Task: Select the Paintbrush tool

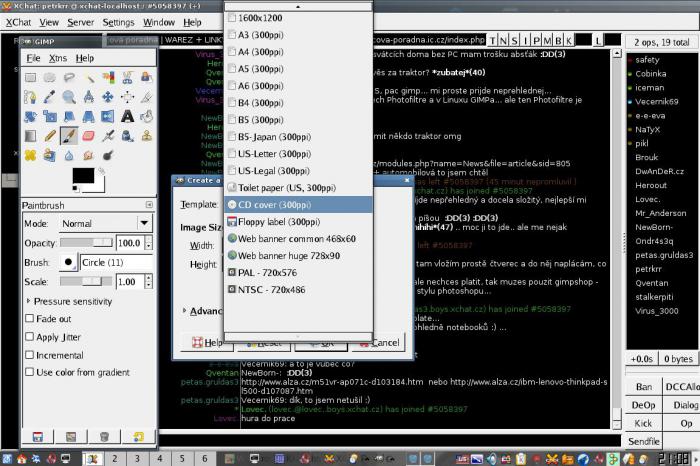Action: [69, 136]
